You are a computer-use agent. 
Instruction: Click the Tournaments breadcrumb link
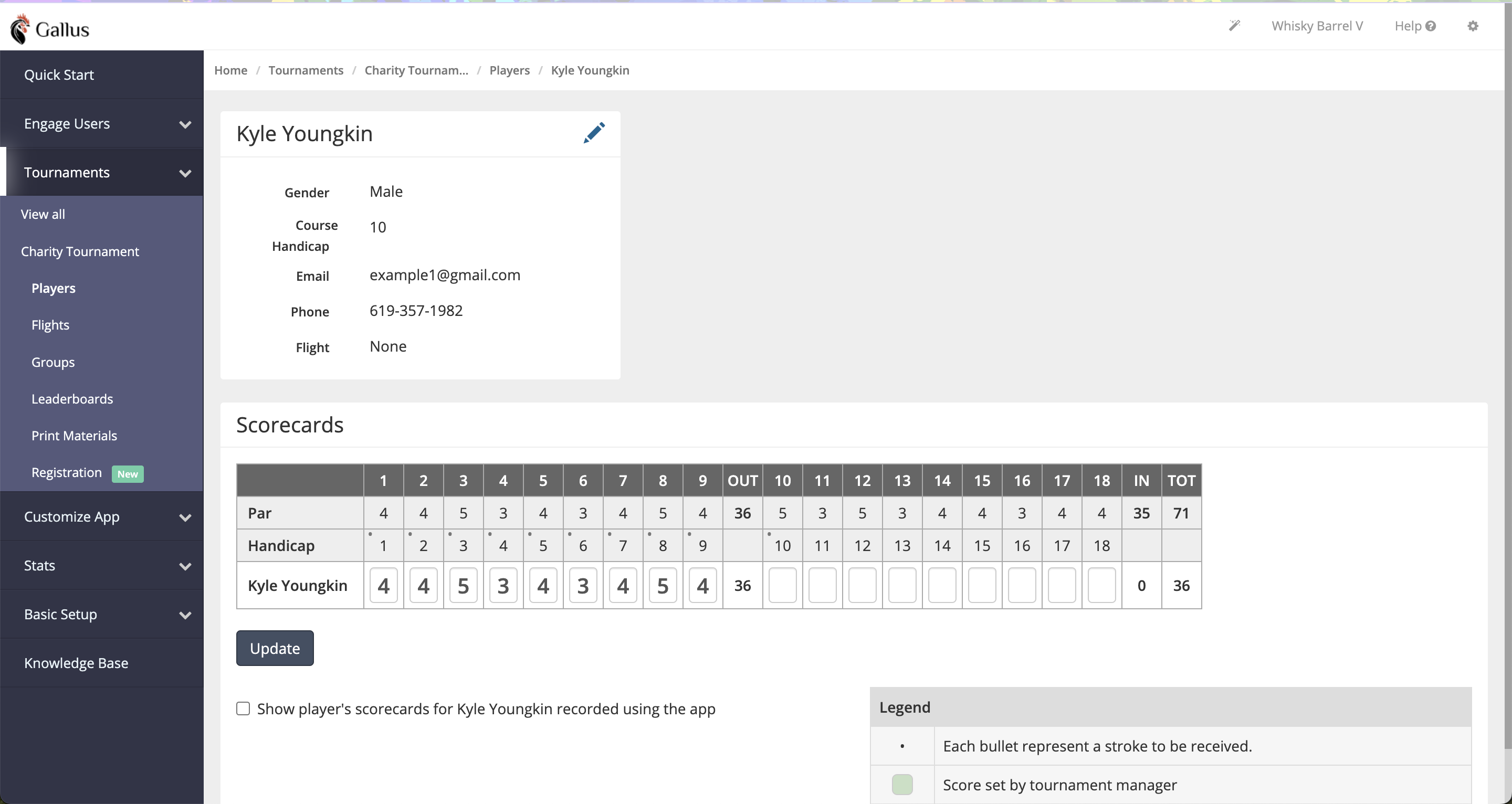click(x=306, y=70)
